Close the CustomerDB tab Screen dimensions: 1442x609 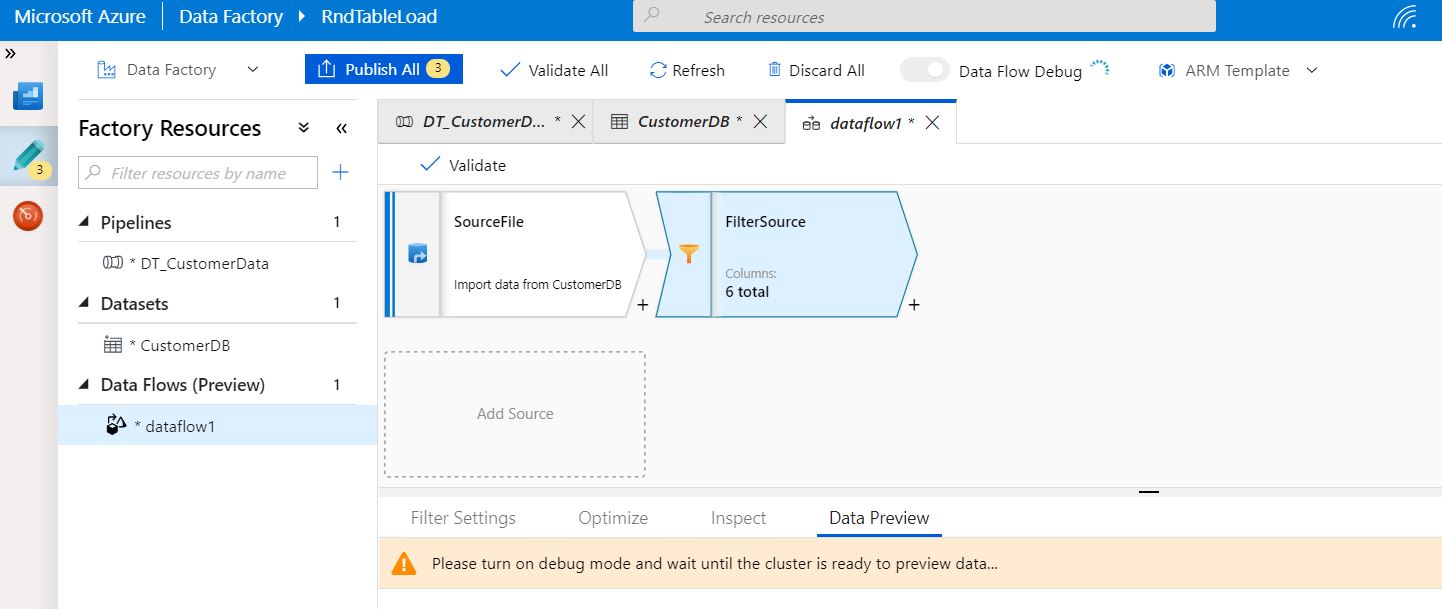(760, 122)
